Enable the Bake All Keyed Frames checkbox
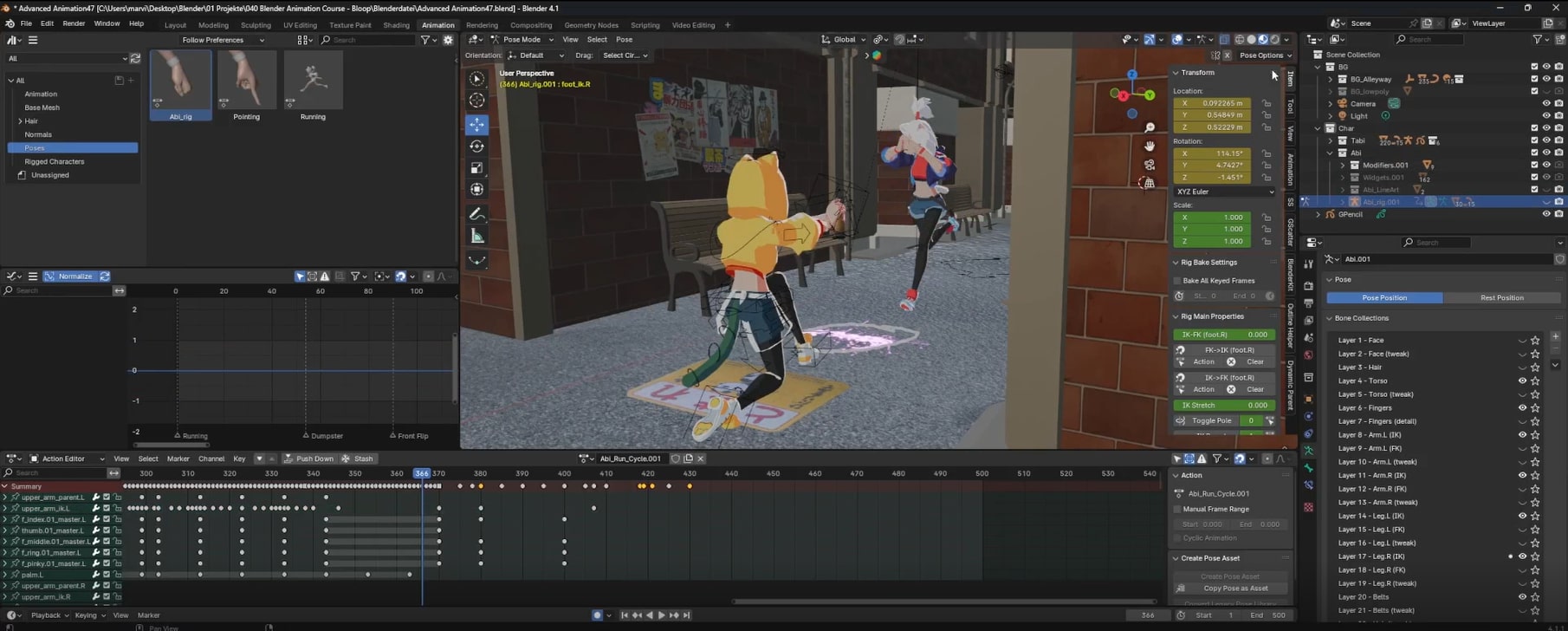Viewport: 1568px width, 631px height. click(1178, 281)
